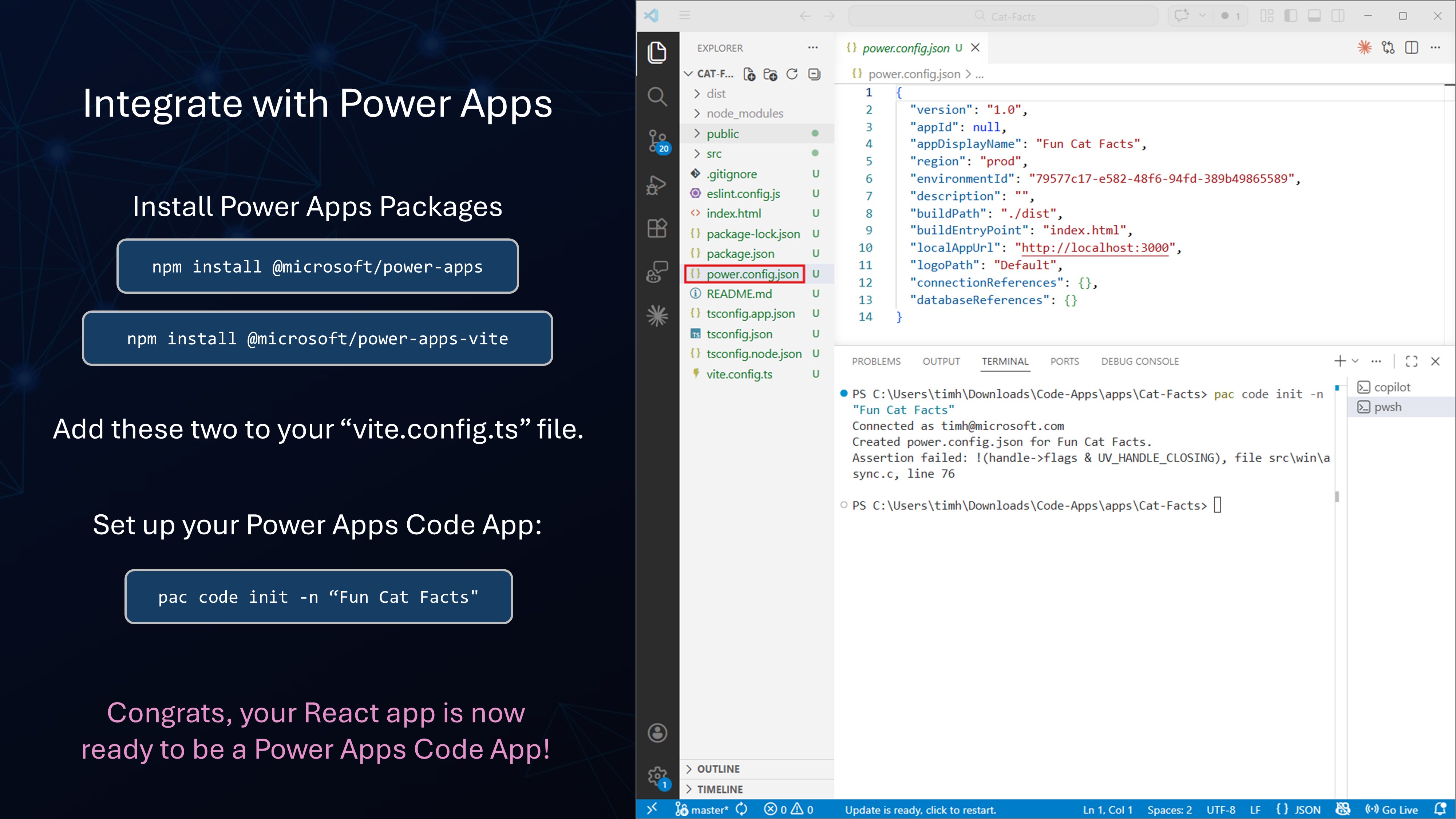Viewport: 1456px width, 819px height.
Task: Open the Copilot chat icon in the title bar
Action: coord(1181,16)
